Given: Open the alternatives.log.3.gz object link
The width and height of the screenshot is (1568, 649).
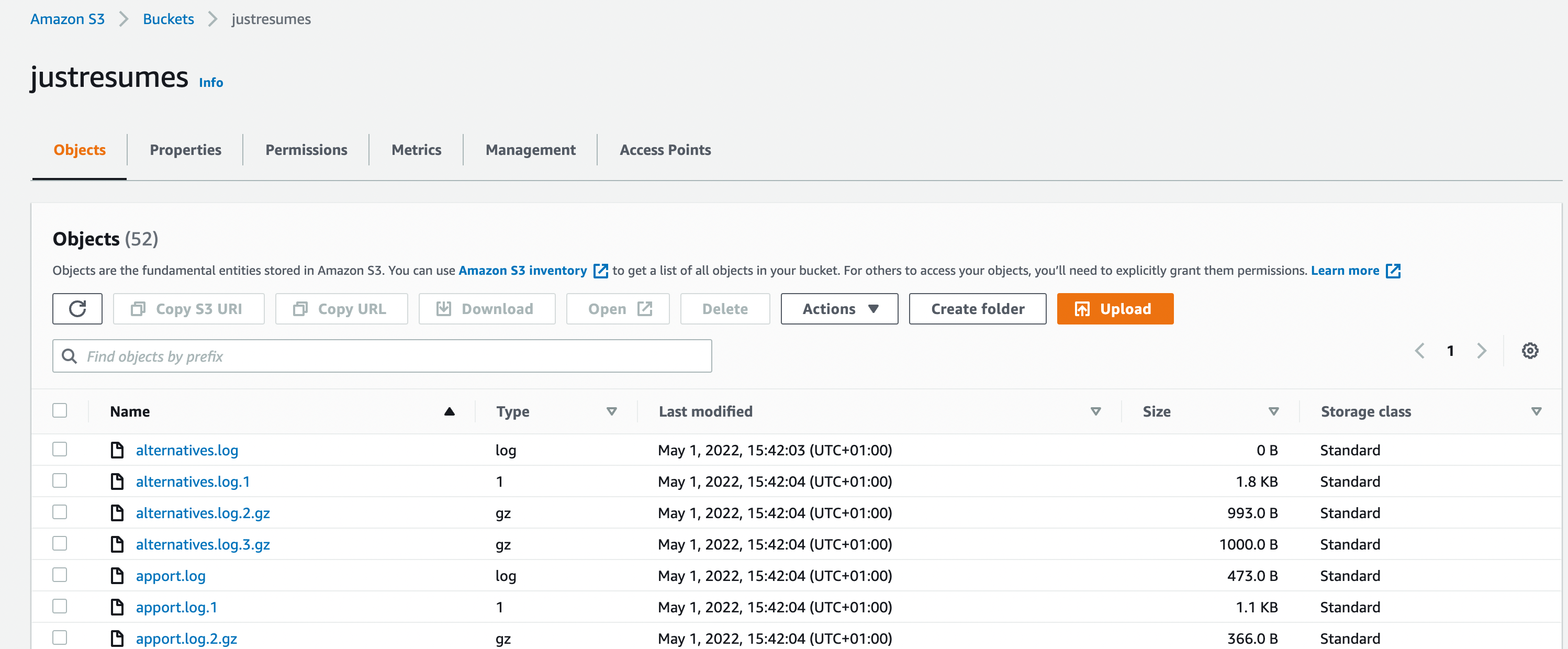Looking at the screenshot, I should click(203, 544).
